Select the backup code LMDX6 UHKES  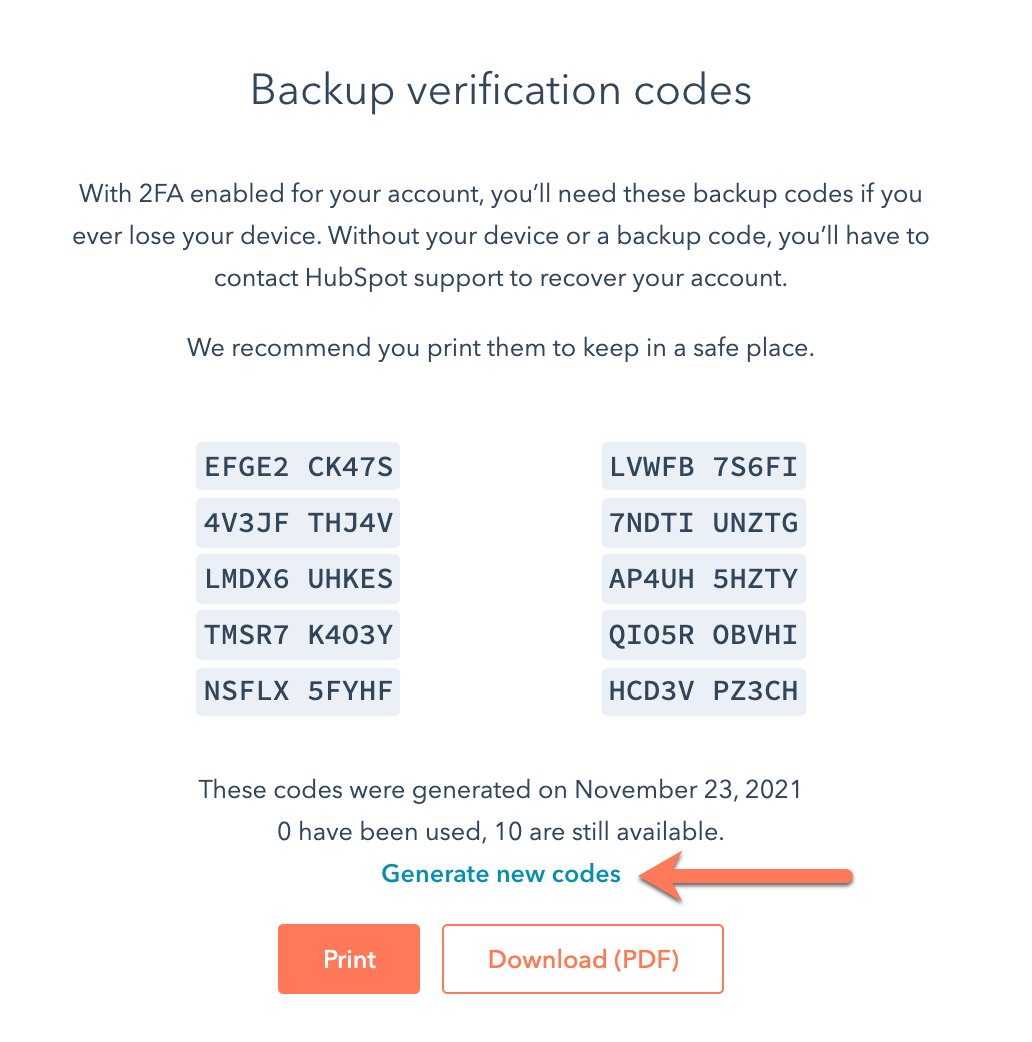point(297,578)
